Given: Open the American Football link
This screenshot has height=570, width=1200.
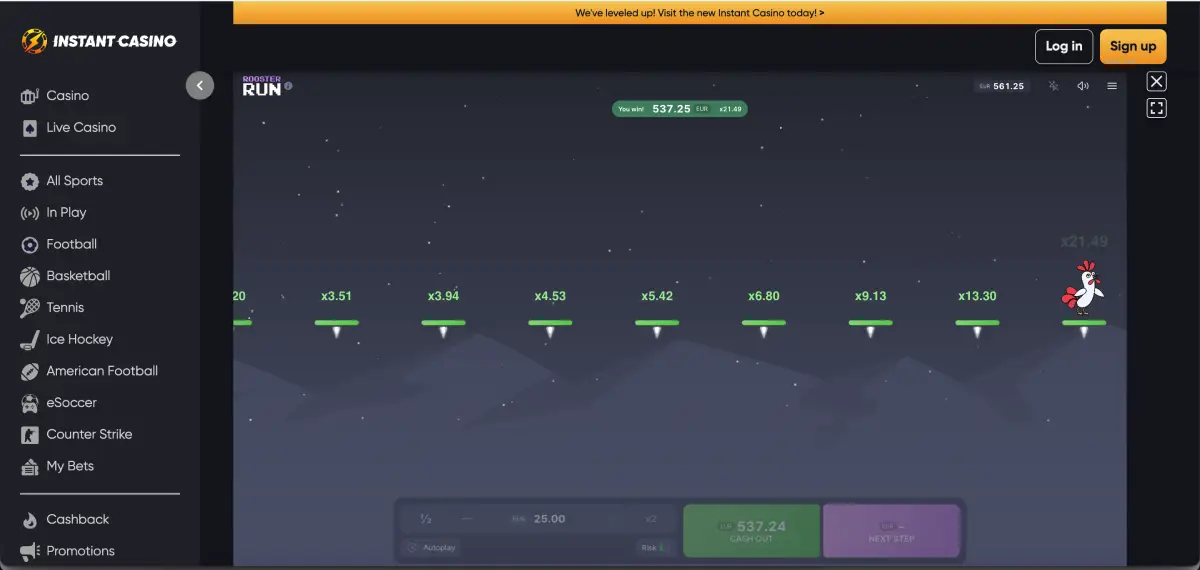Looking at the screenshot, I should pyautogui.click(x=102, y=371).
